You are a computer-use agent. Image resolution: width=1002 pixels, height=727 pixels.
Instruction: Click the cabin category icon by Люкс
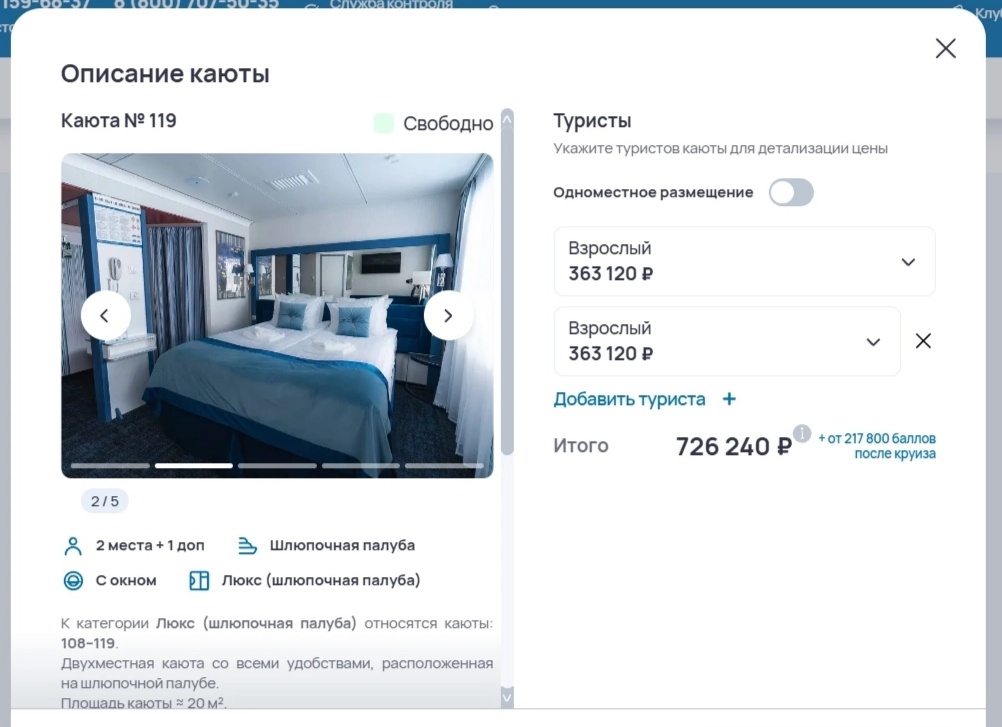[x=199, y=581]
